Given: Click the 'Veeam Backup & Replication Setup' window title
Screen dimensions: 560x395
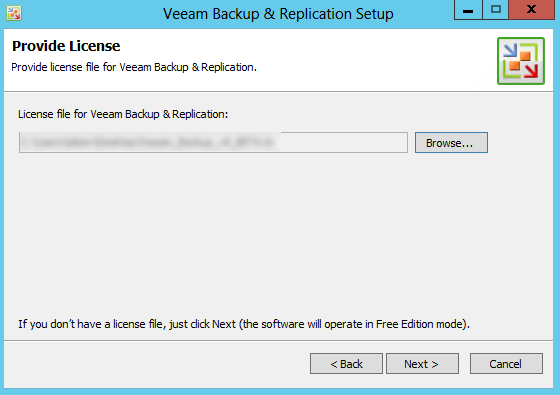Looking at the screenshot, I should (x=278, y=14).
